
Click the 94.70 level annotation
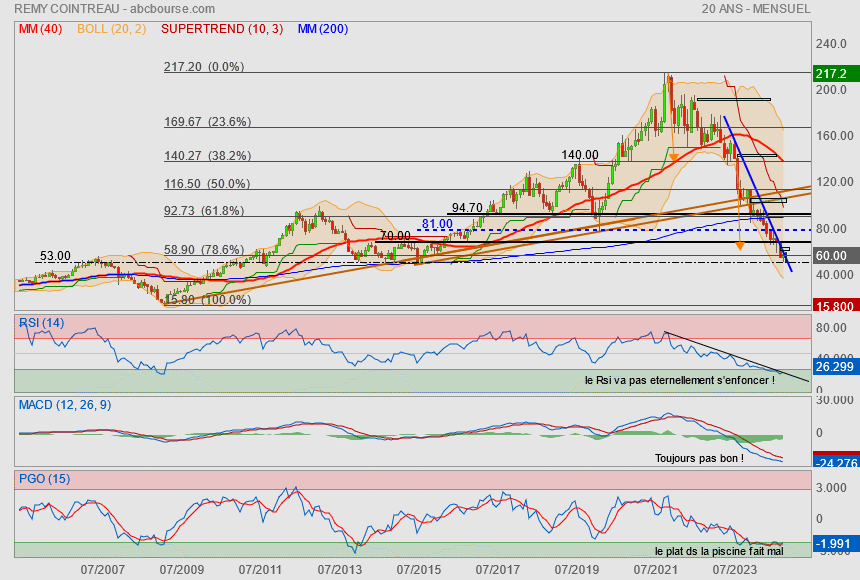(x=467, y=208)
